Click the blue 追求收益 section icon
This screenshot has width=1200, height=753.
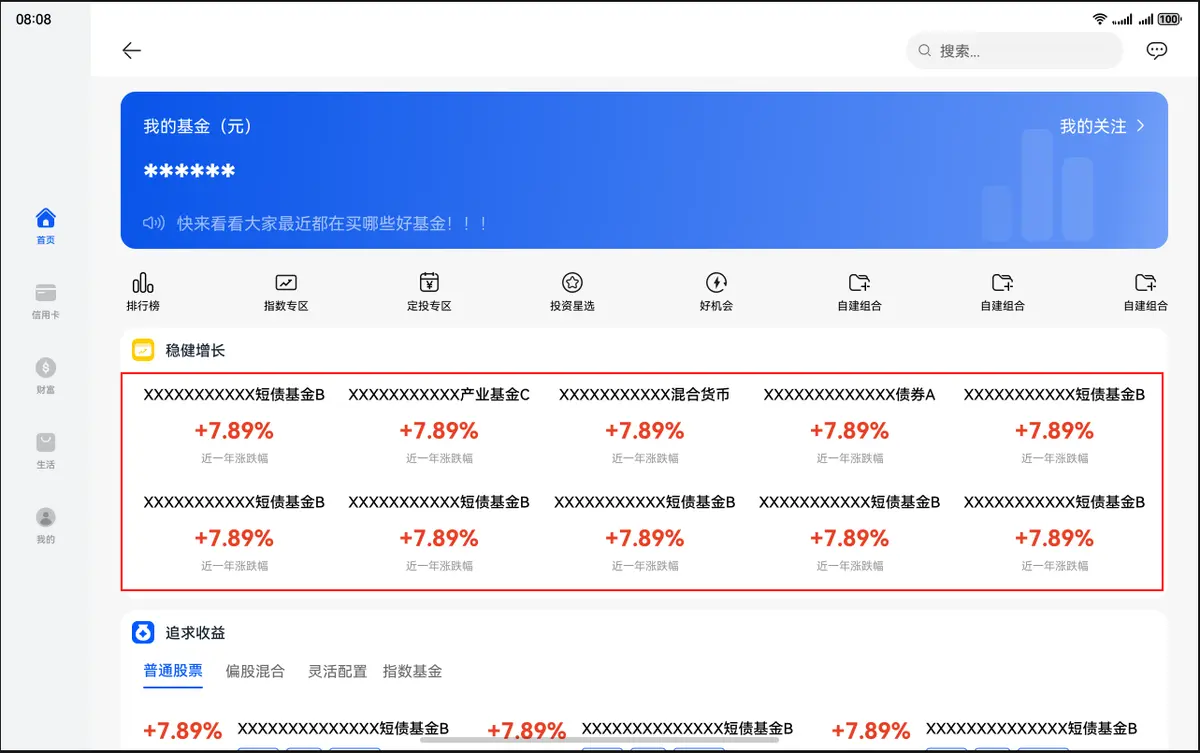[x=143, y=633]
